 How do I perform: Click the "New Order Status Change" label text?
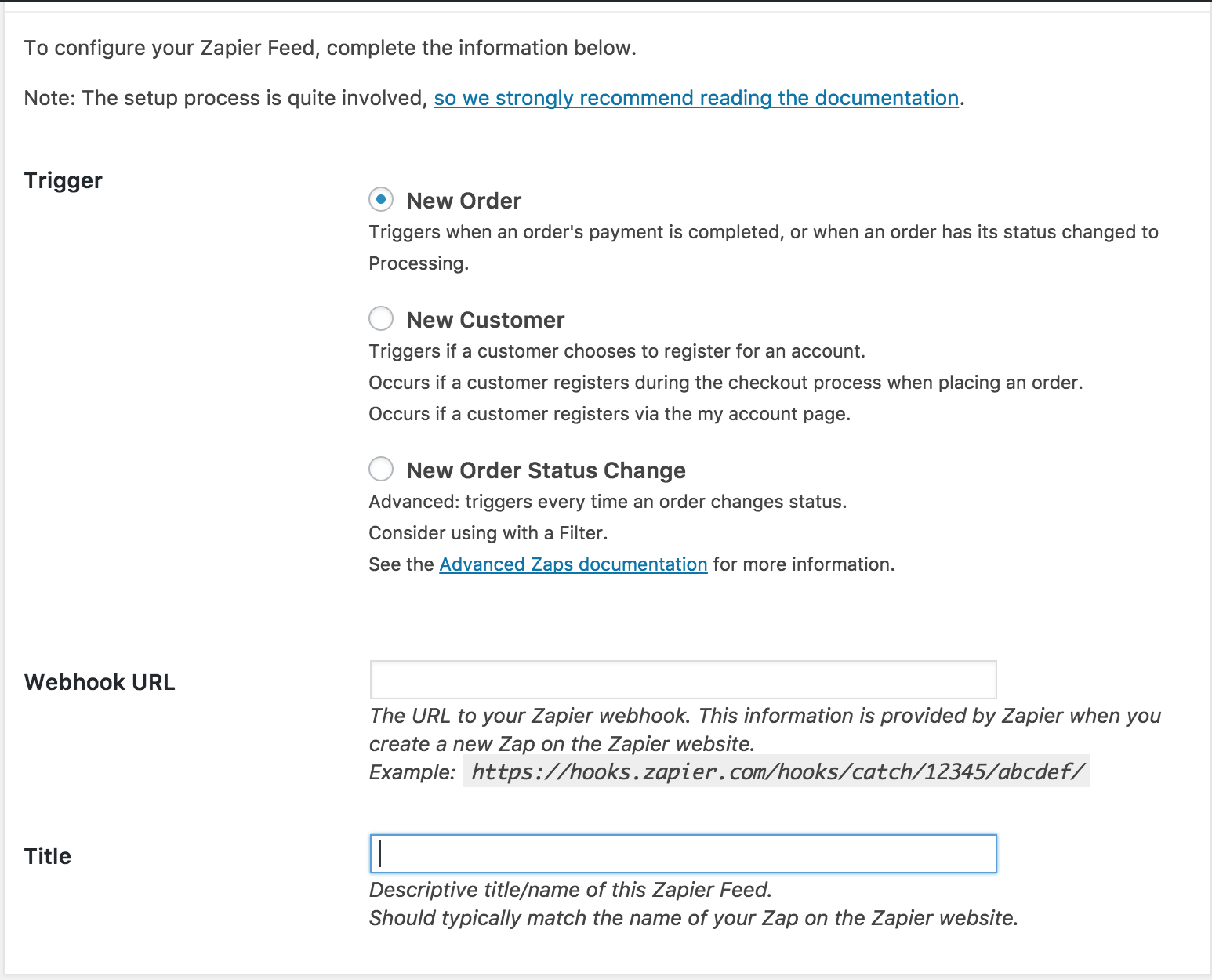[x=546, y=470]
